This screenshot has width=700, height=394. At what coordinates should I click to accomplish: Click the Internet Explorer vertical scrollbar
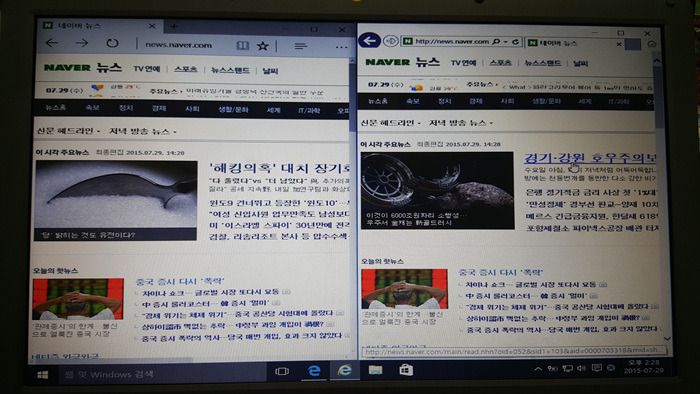658,96
